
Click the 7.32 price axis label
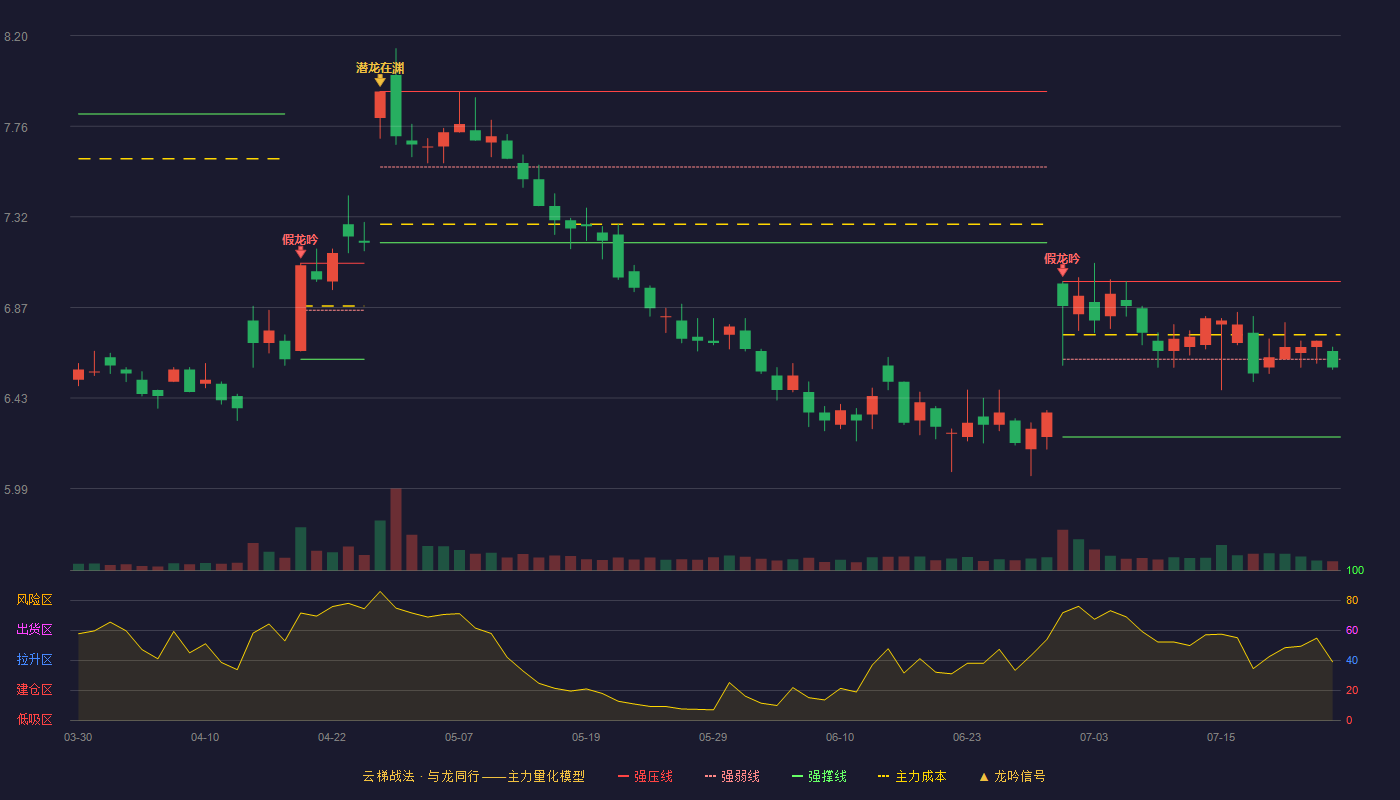tap(16, 217)
